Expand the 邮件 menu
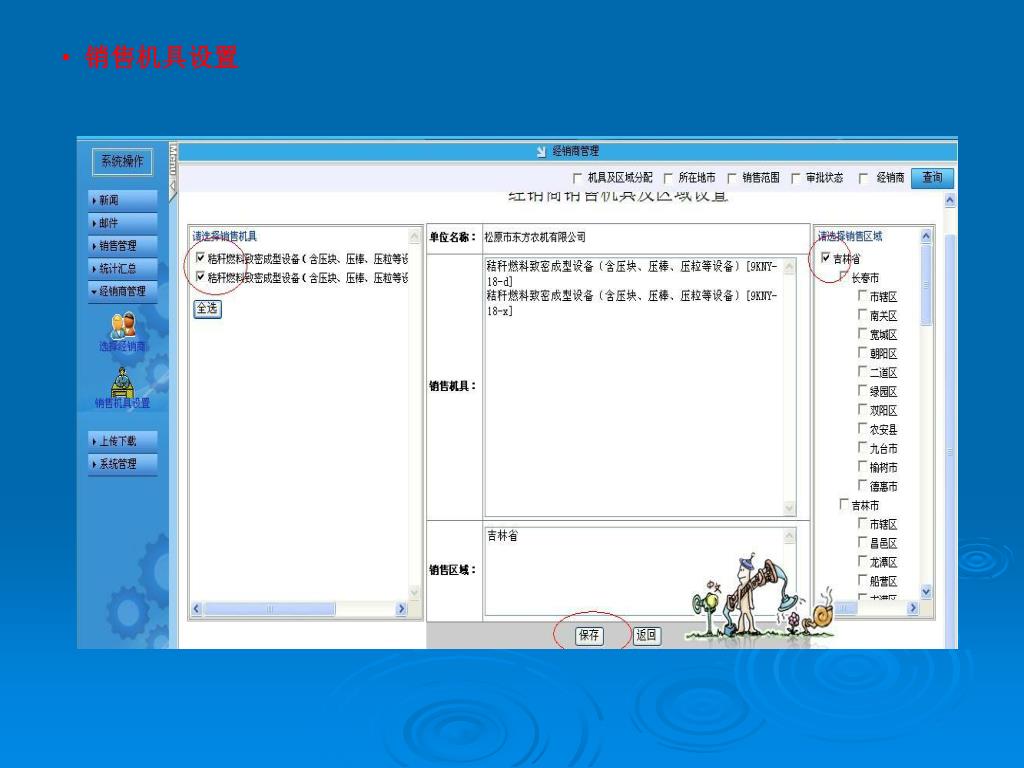The image size is (1024, 768). click(123, 223)
